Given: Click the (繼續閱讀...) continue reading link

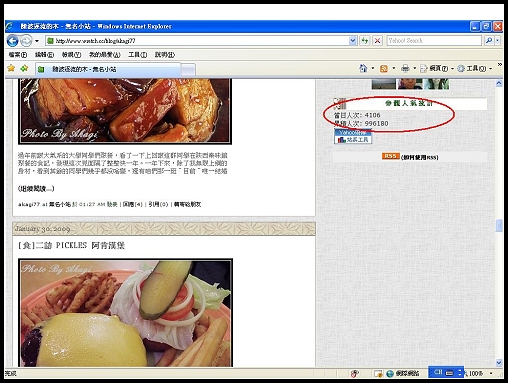Looking at the screenshot, I should coord(36,189).
